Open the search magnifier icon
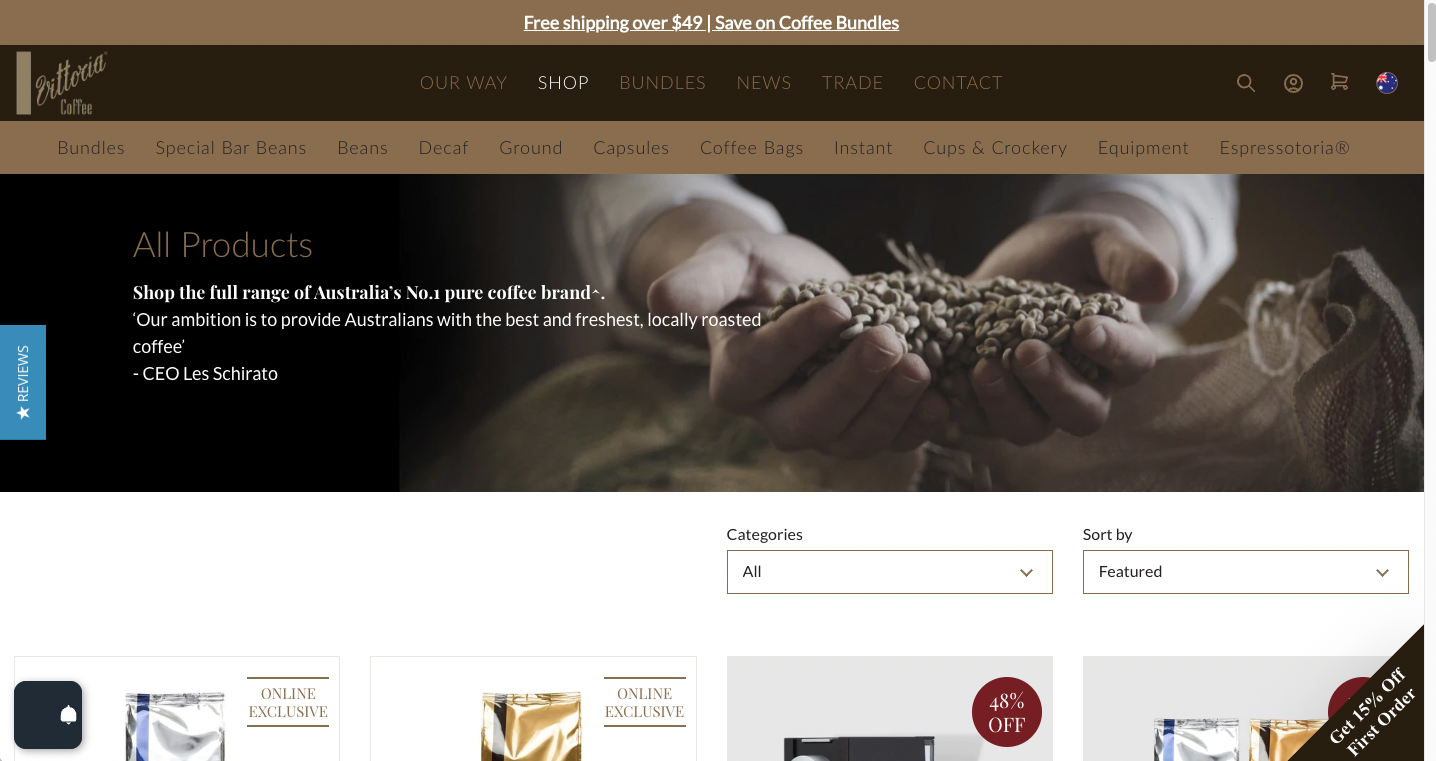Viewport: 1436px width, 761px height. click(1245, 83)
